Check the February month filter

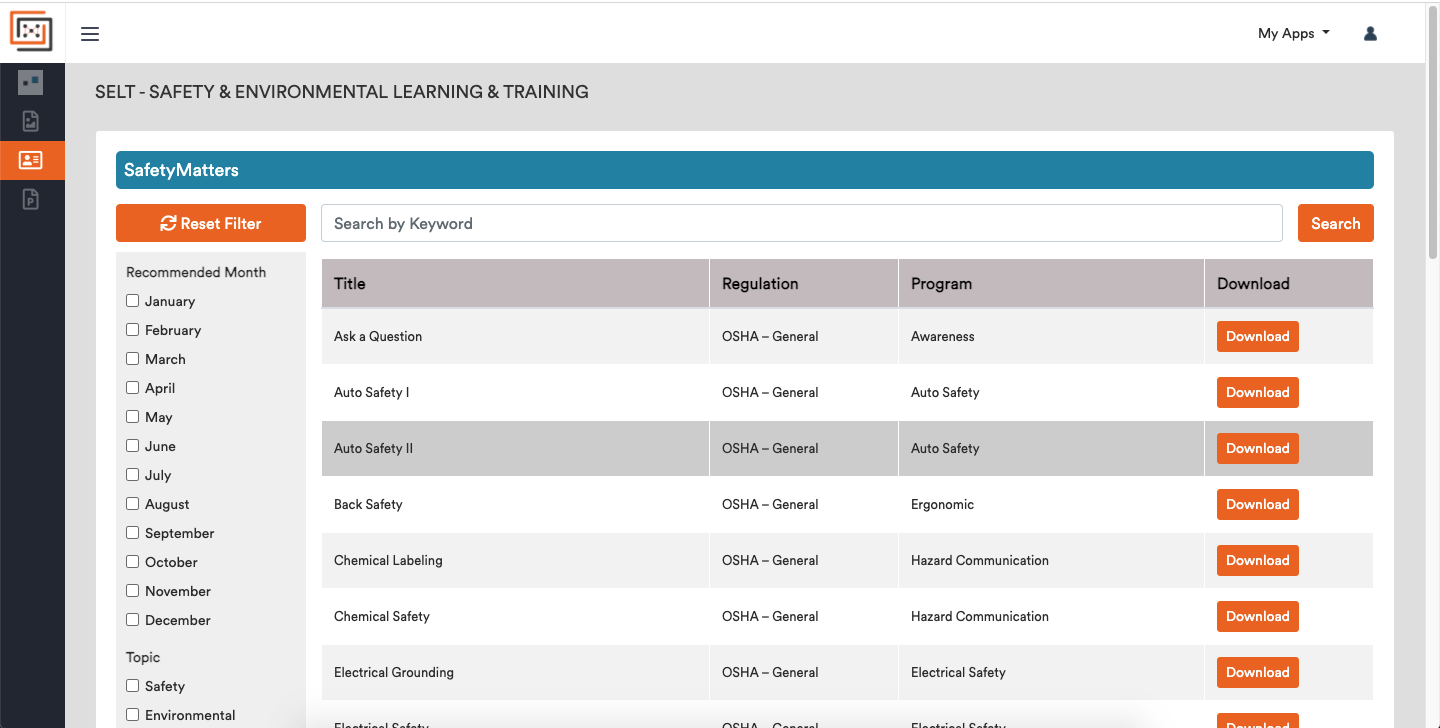132,330
